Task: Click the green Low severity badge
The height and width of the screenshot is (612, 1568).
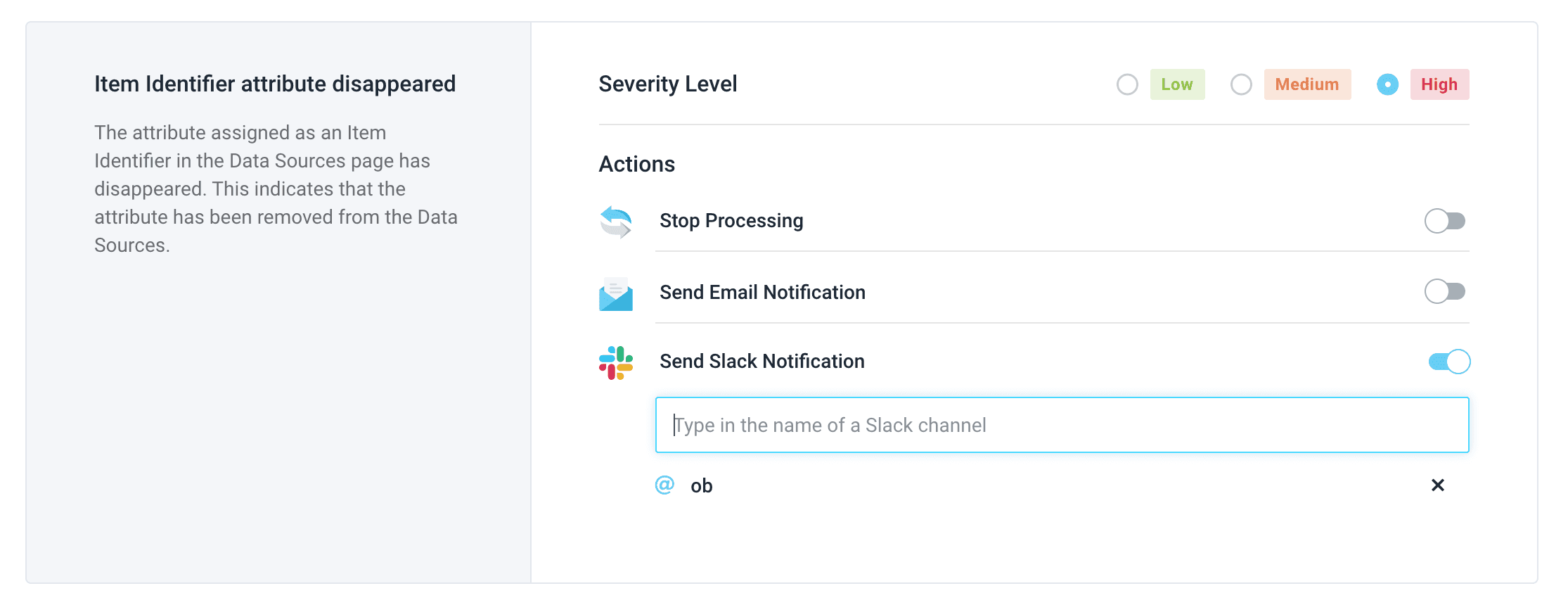Action: (x=1177, y=84)
